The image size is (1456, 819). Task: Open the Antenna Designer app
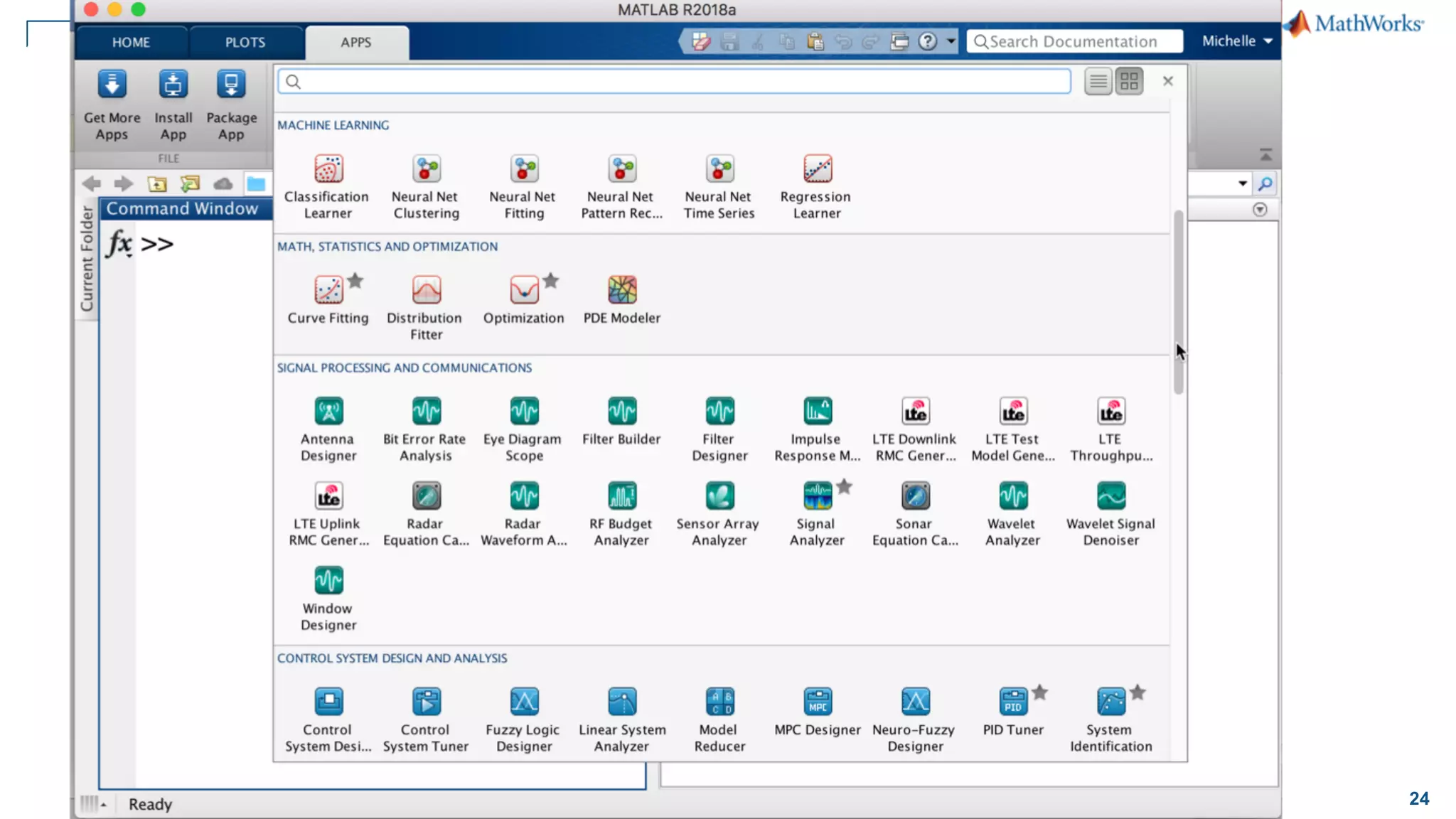[x=328, y=429]
